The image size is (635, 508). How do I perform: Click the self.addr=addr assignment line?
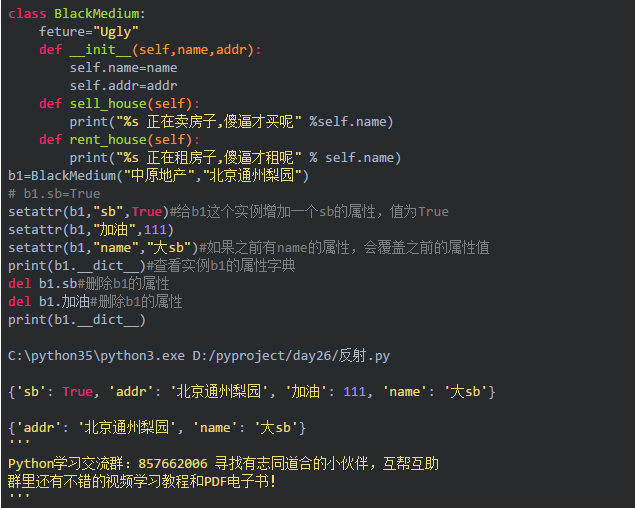[123, 85]
